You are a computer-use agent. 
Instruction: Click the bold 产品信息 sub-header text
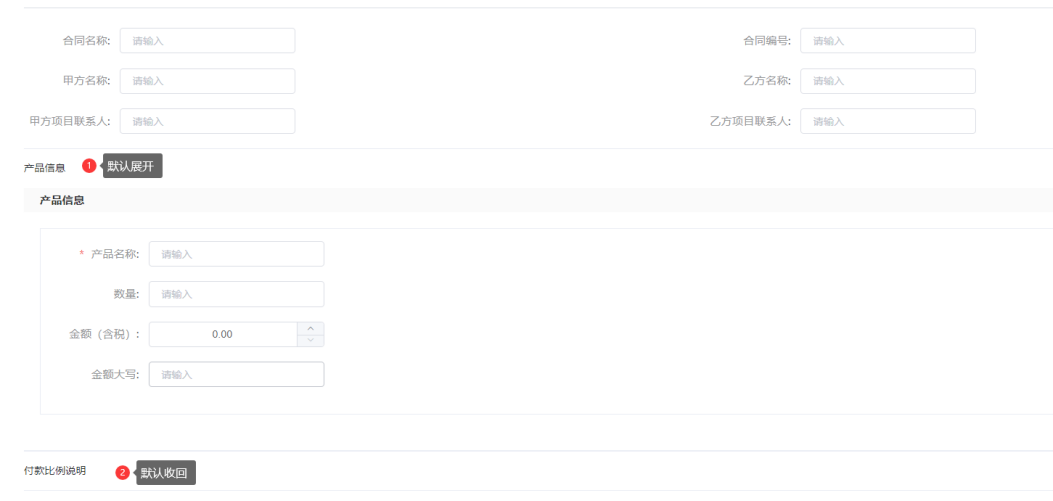(62, 200)
